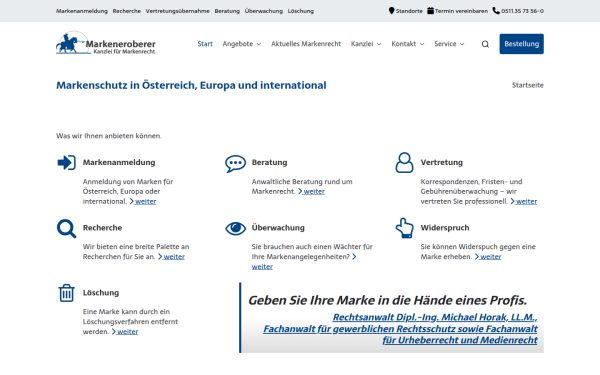Expand the Service dropdown menu

point(449,44)
